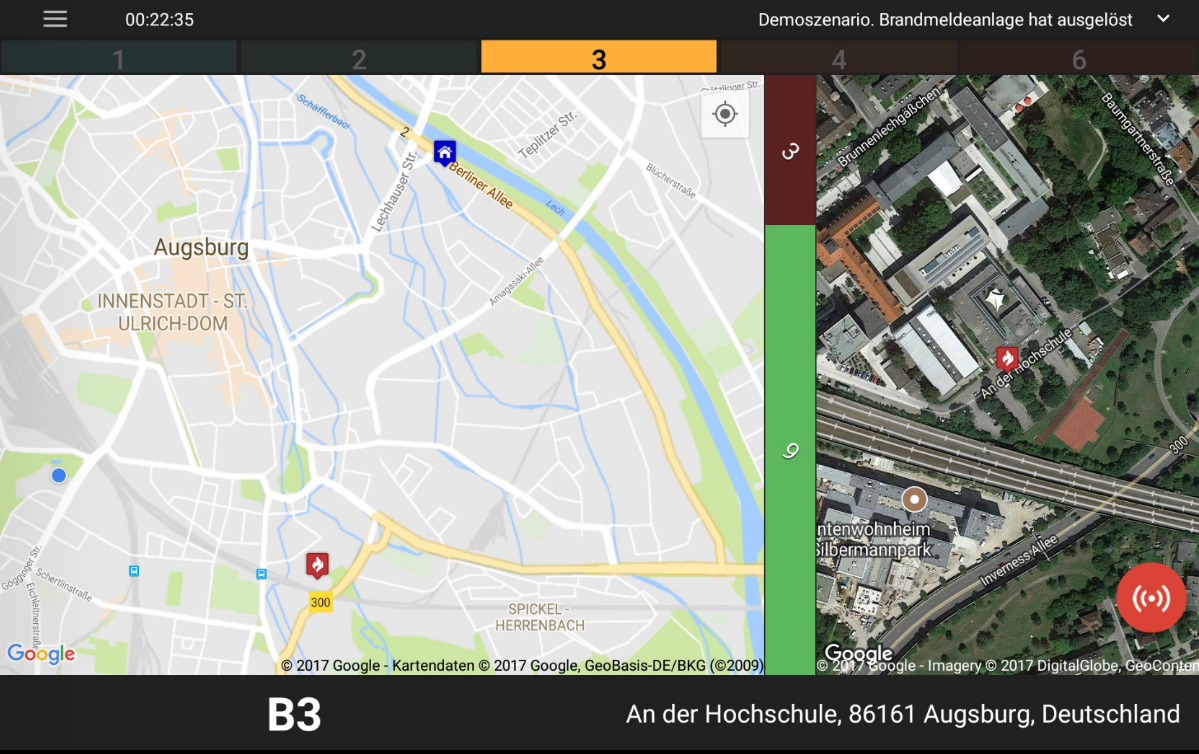Click the fire marker on satellite map
The width and height of the screenshot is (1199, 754).
[x=1007, y=357]
